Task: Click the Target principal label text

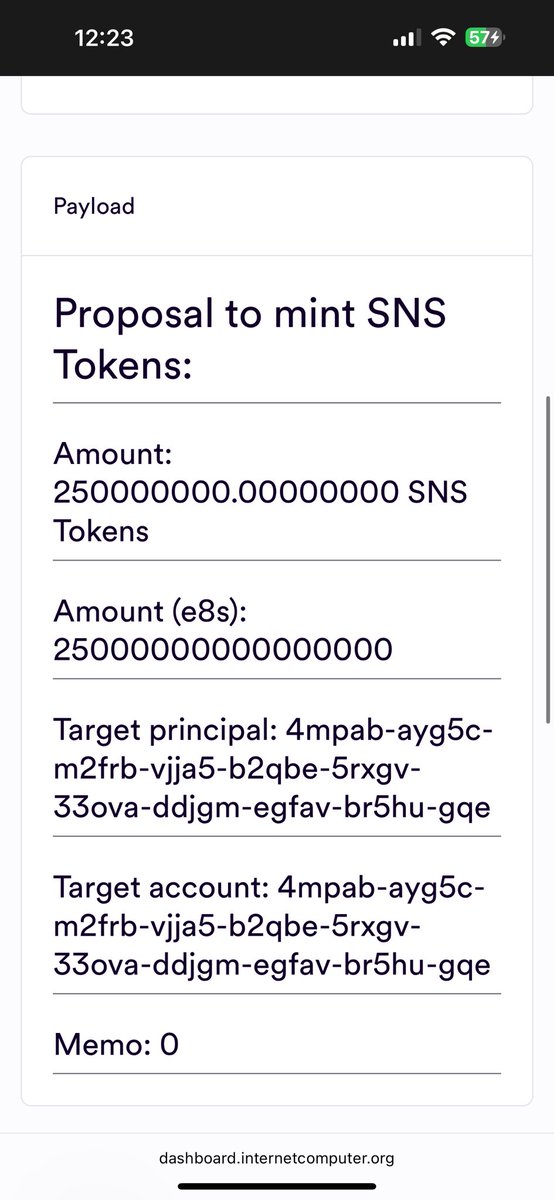Action: 158,732
